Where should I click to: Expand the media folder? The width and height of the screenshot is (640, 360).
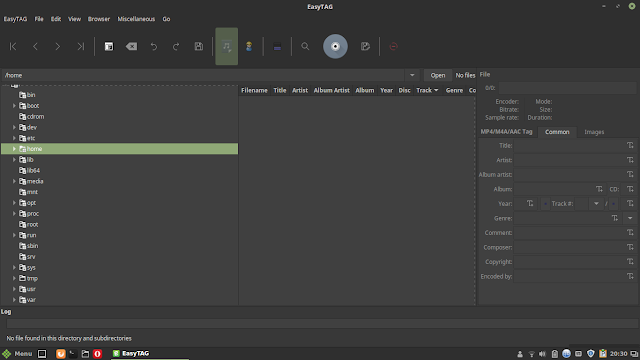(x=14, y=181)
